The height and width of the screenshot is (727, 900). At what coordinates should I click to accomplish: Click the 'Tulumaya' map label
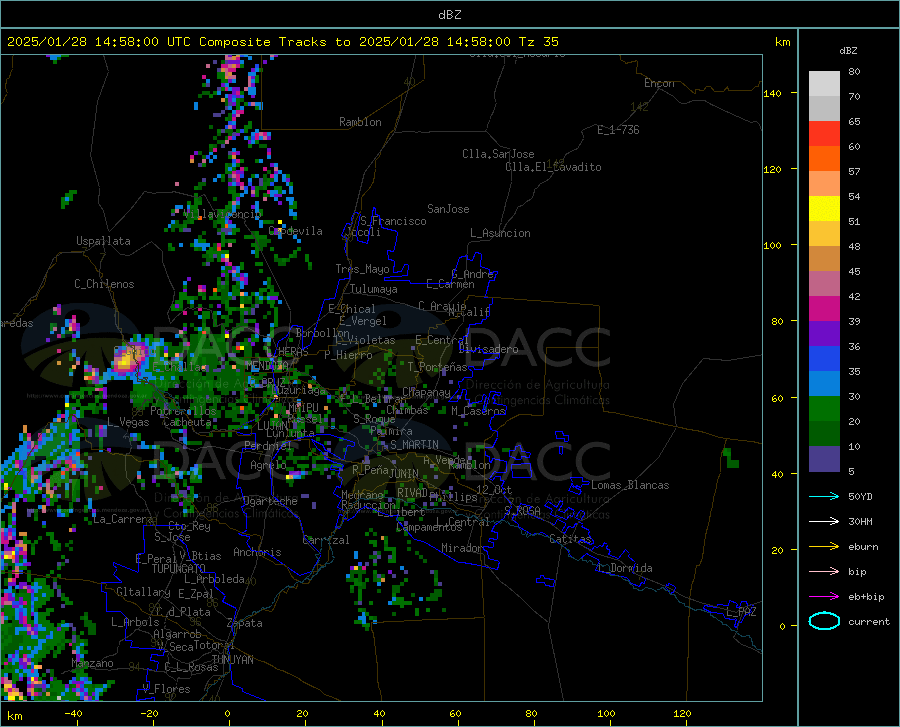(374, 289)
